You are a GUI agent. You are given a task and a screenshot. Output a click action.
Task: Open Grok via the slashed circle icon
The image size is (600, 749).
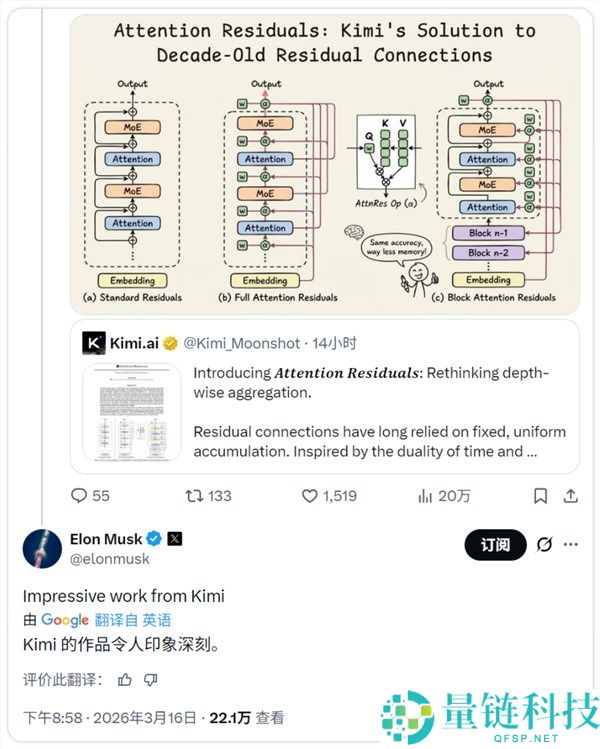[x=545, y=544]
